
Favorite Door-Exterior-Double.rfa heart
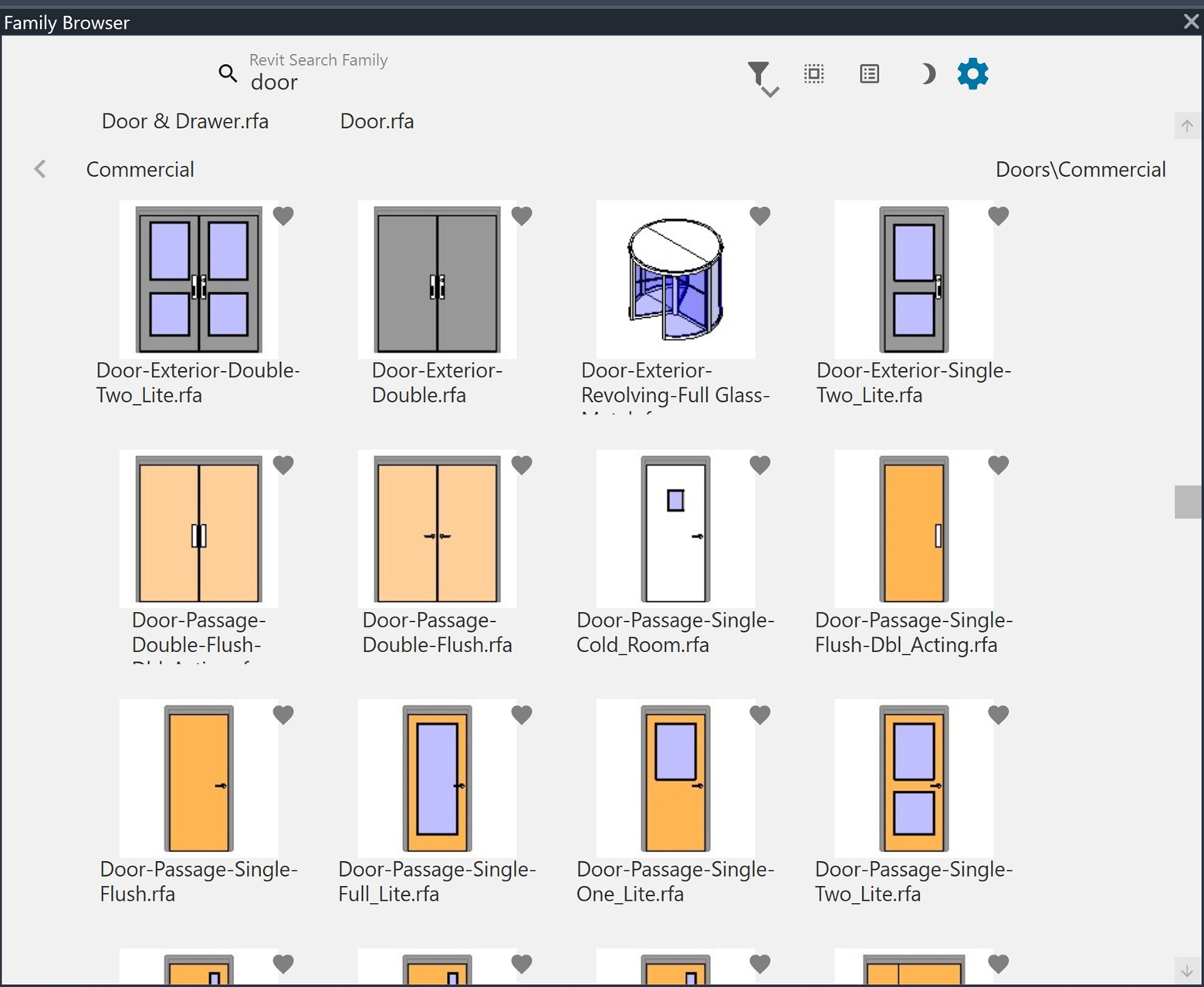point(522,216)
